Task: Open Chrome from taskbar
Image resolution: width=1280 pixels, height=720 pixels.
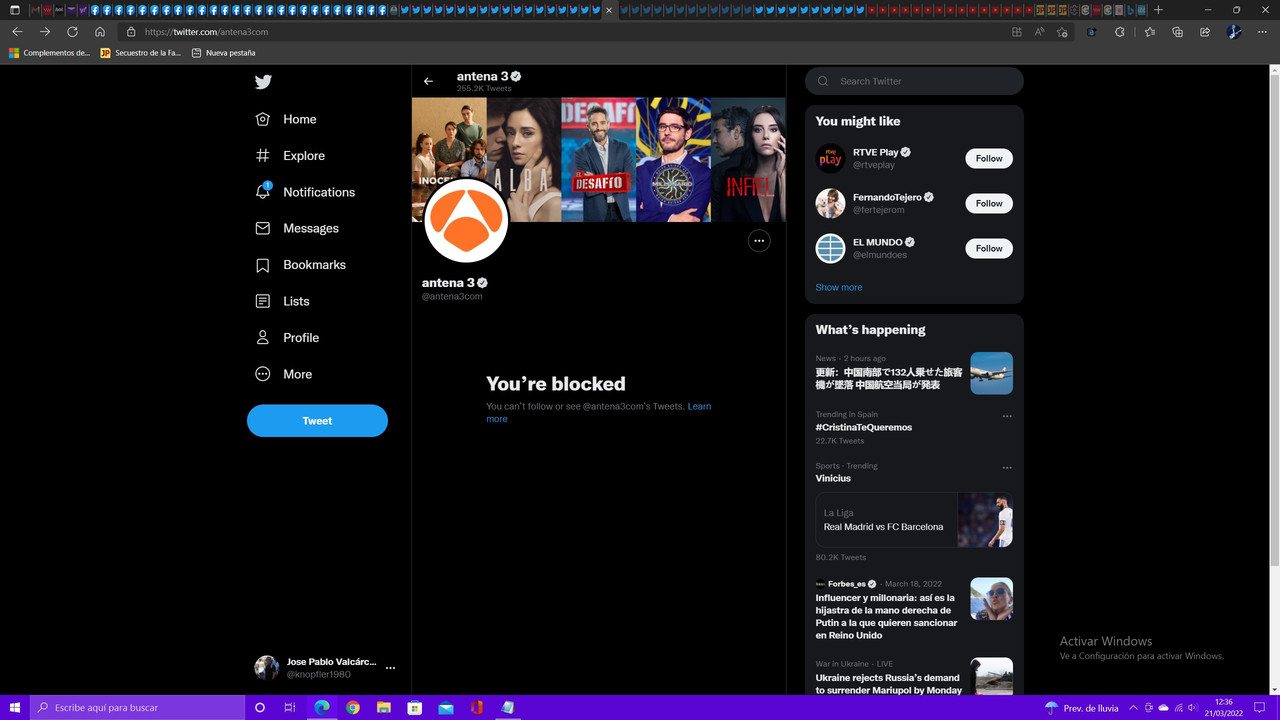Action: [x=352, y=707]
